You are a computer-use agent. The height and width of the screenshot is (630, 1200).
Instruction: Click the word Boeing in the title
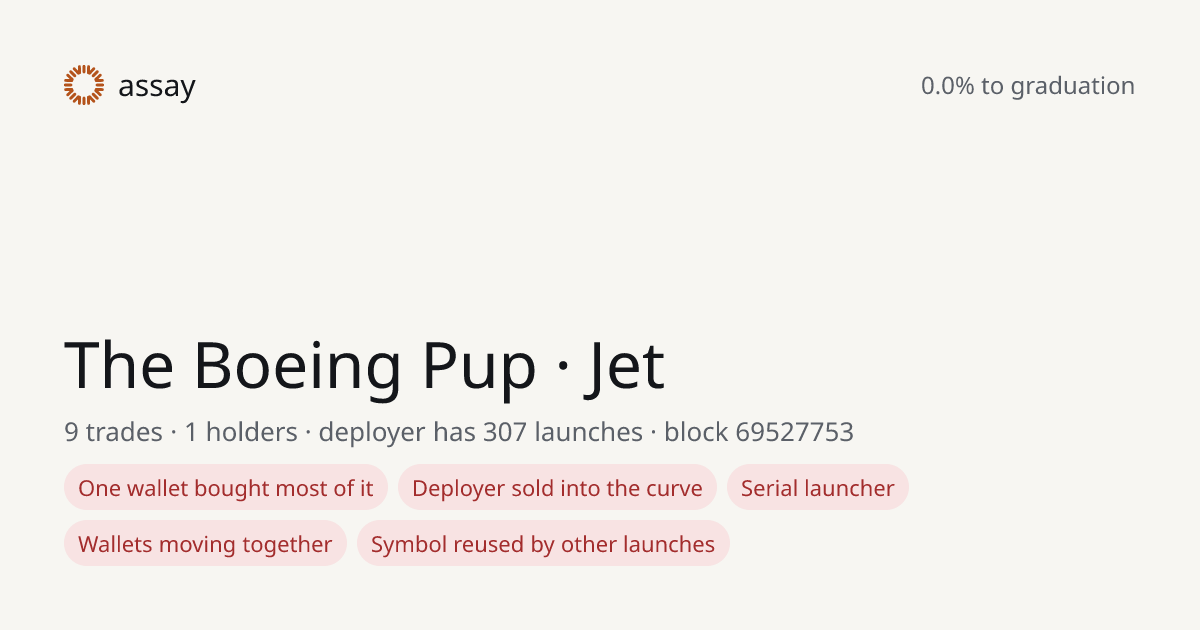(299, 366)
